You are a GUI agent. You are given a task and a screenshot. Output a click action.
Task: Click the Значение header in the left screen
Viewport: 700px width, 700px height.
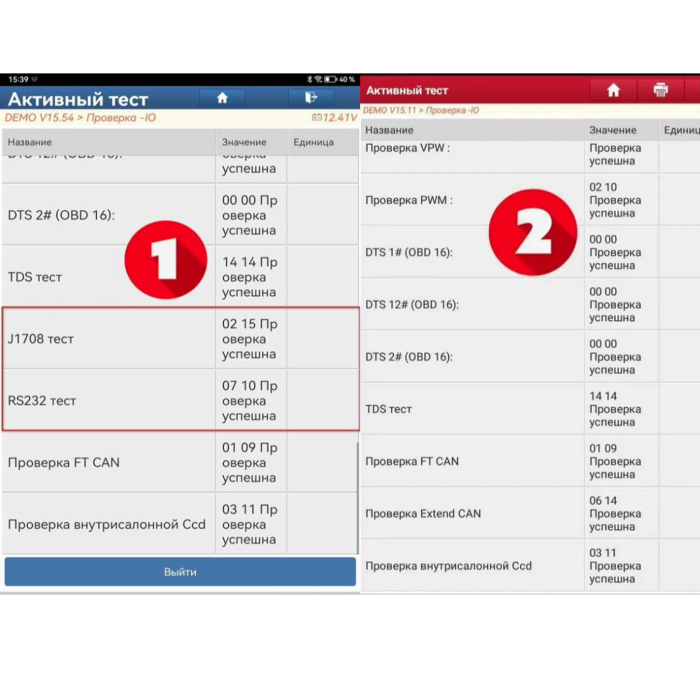click(x=244, y=142)
